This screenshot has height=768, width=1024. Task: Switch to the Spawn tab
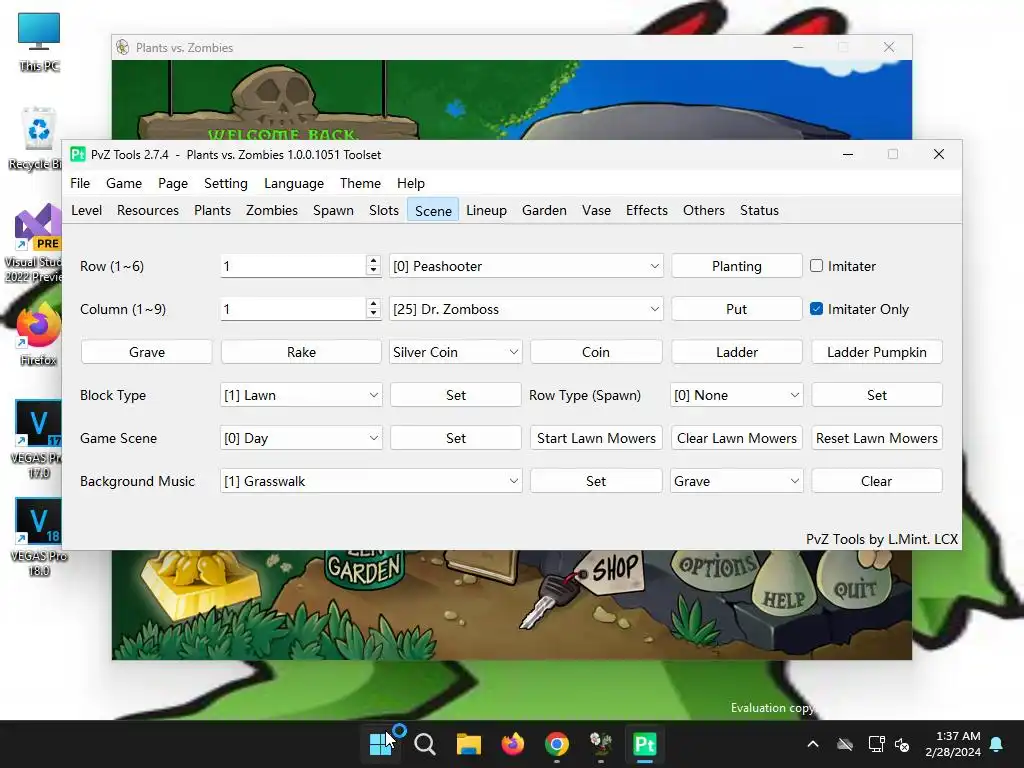(333, 210)
